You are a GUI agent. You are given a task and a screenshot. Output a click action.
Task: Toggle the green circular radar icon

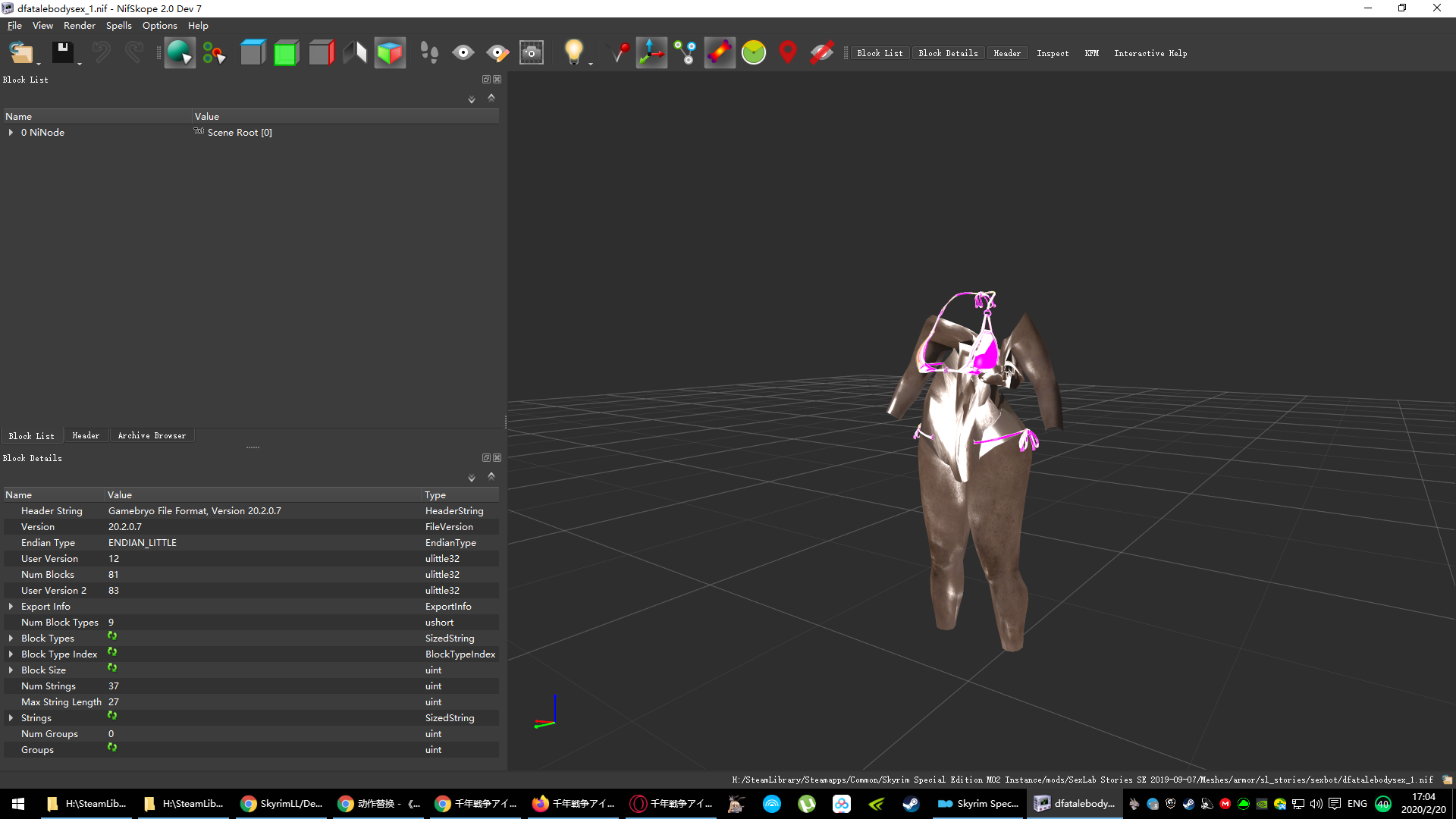[x=754, y=52]
